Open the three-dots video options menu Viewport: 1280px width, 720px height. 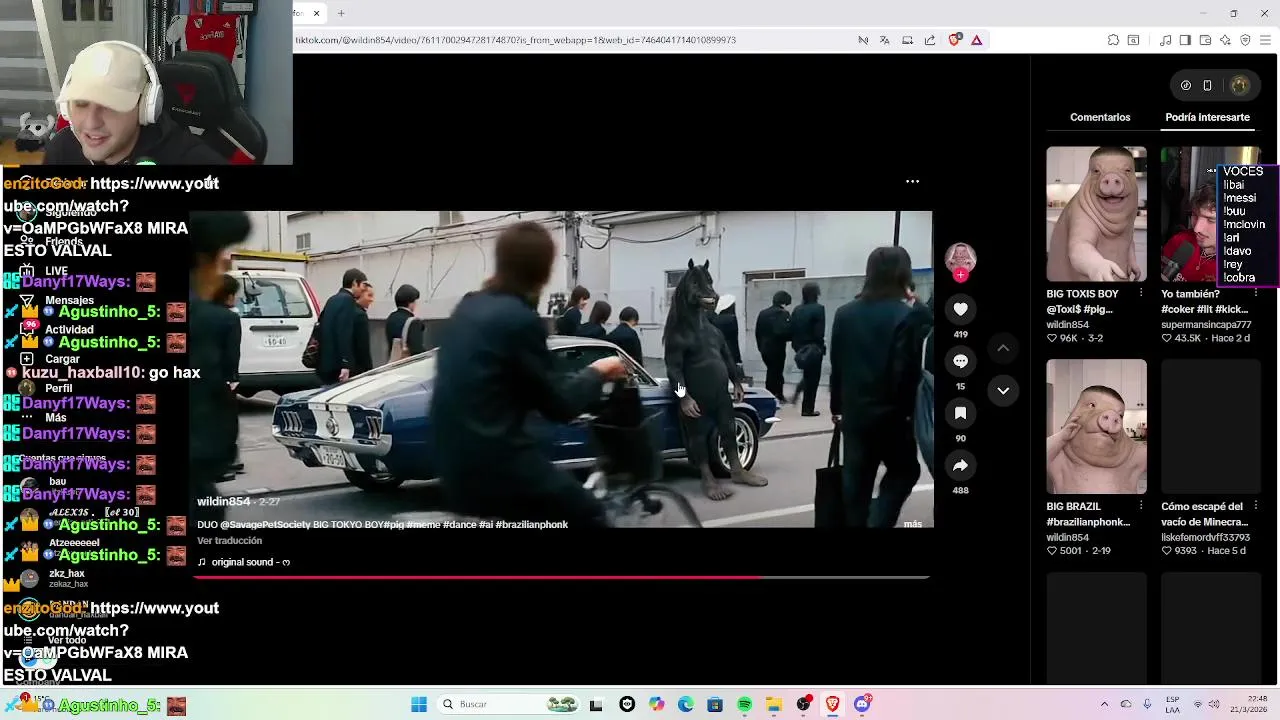(x=912, y=182)
